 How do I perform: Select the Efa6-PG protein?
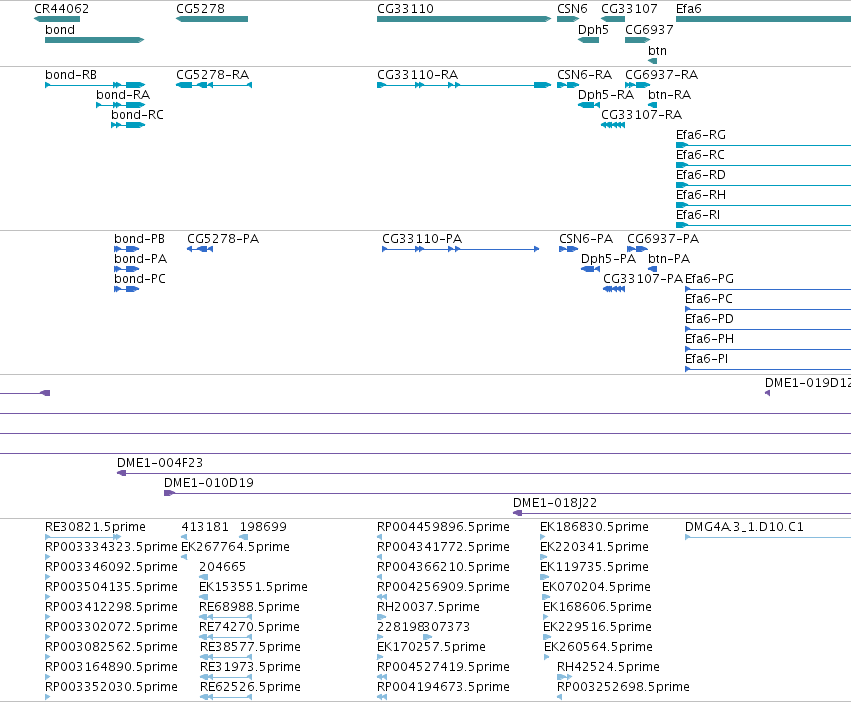[x=768, y=289]
